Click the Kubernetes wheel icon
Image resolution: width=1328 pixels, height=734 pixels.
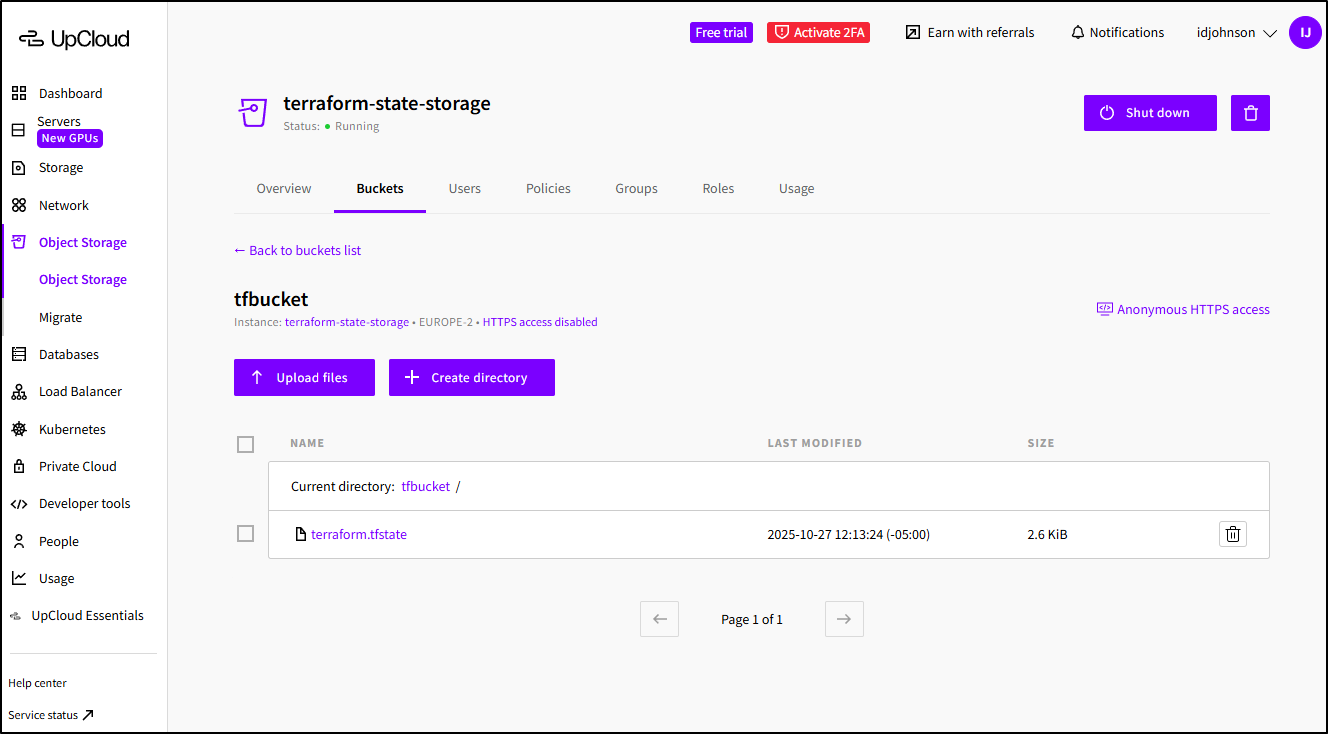pos(19,429)
